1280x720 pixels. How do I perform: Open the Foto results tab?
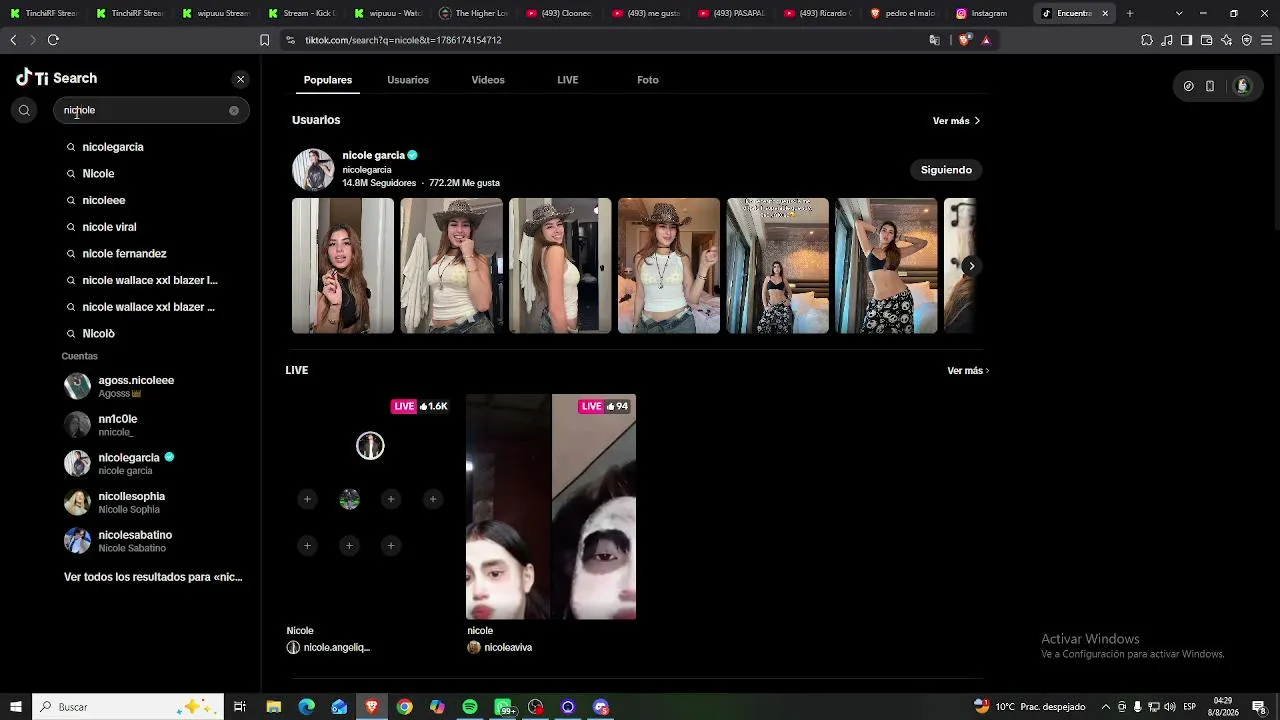pyautogui.click(x=648, y=80)
